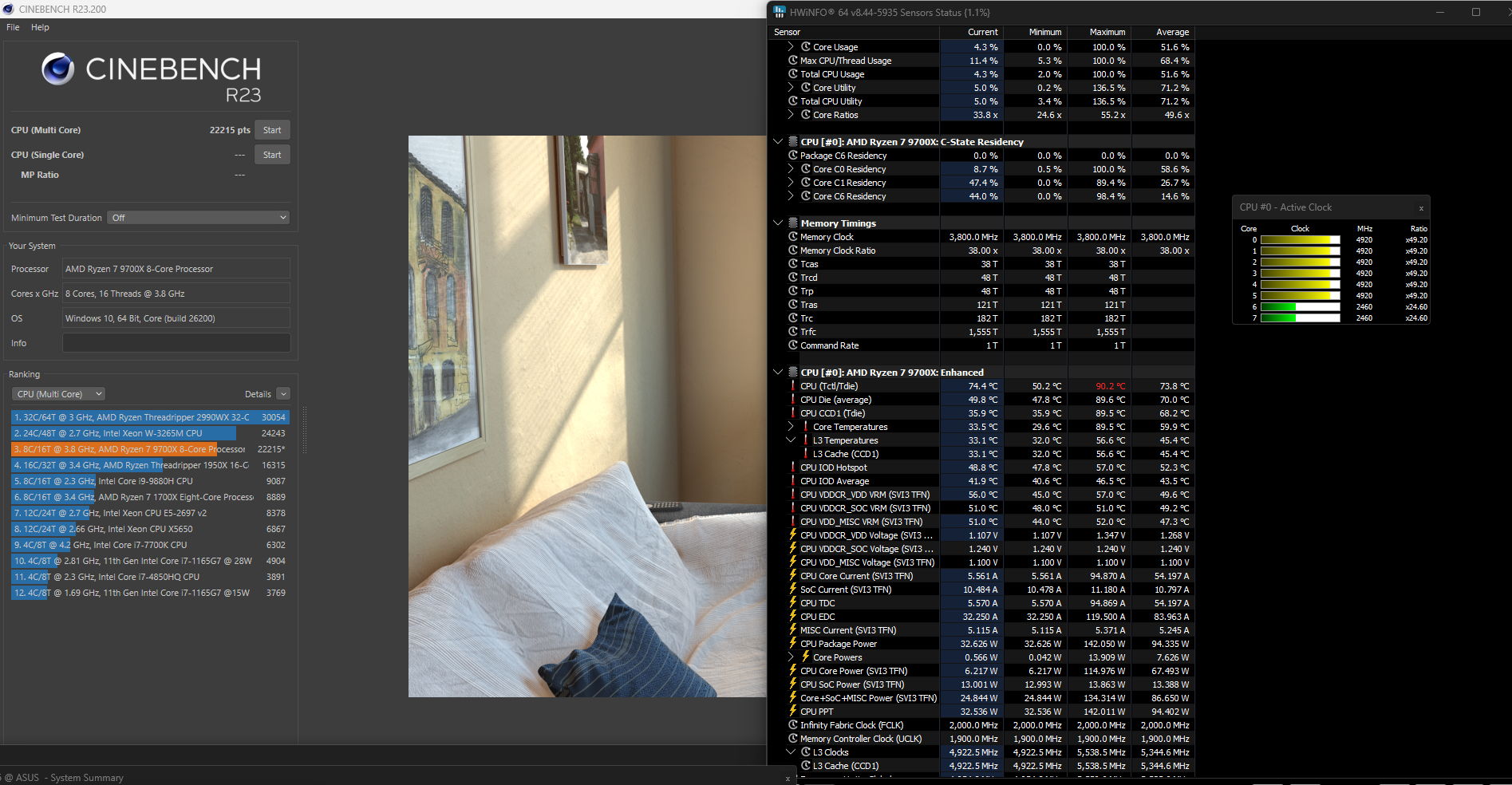1512x785 pixels.
Task: Click the Sensor column header in HWiNFO
Action: point(854,32)
